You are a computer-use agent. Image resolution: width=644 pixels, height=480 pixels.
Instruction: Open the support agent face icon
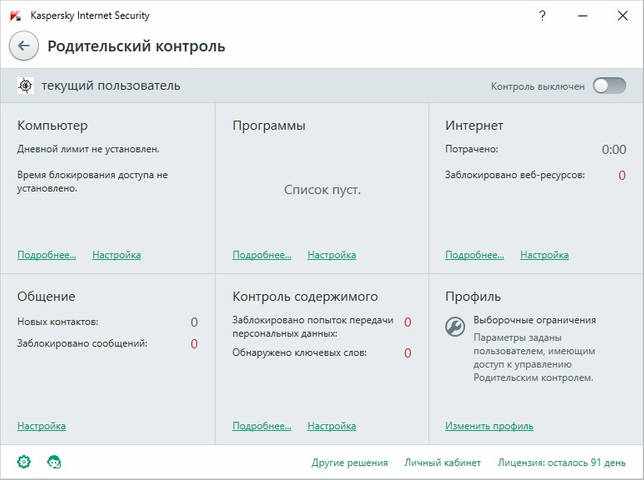pos(54,462)
